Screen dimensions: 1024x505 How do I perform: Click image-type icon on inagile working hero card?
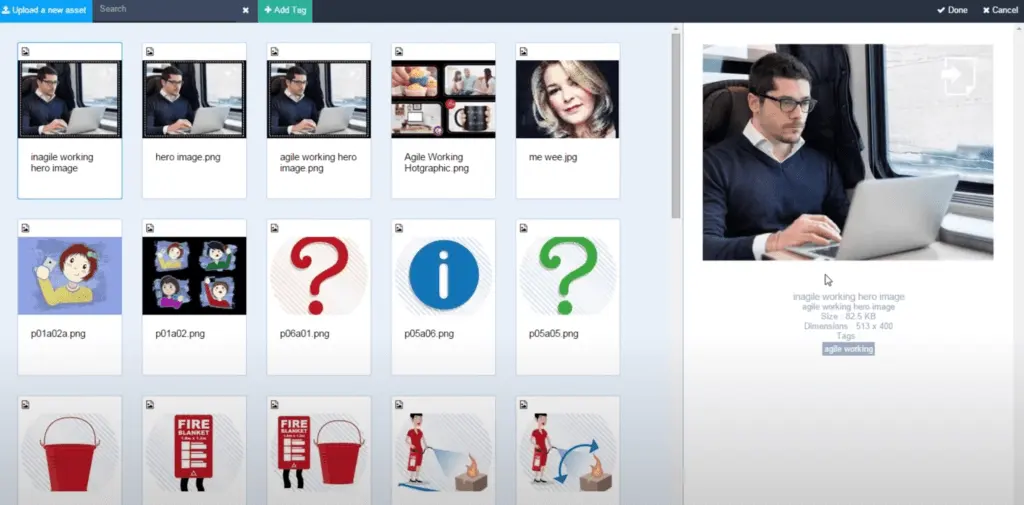(25, 52)
